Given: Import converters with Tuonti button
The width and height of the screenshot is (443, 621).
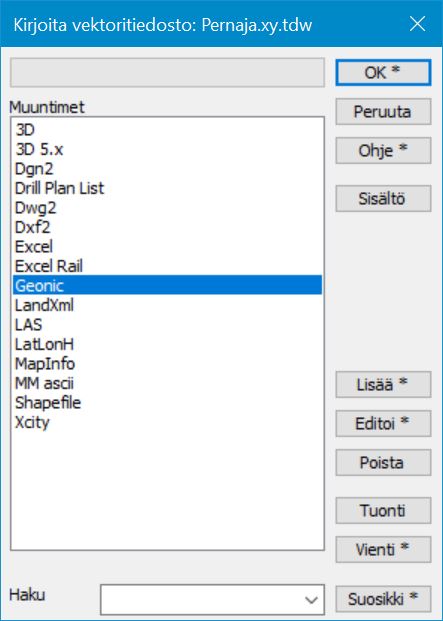Looking at the screenshot, I should [x=383, y=511].
